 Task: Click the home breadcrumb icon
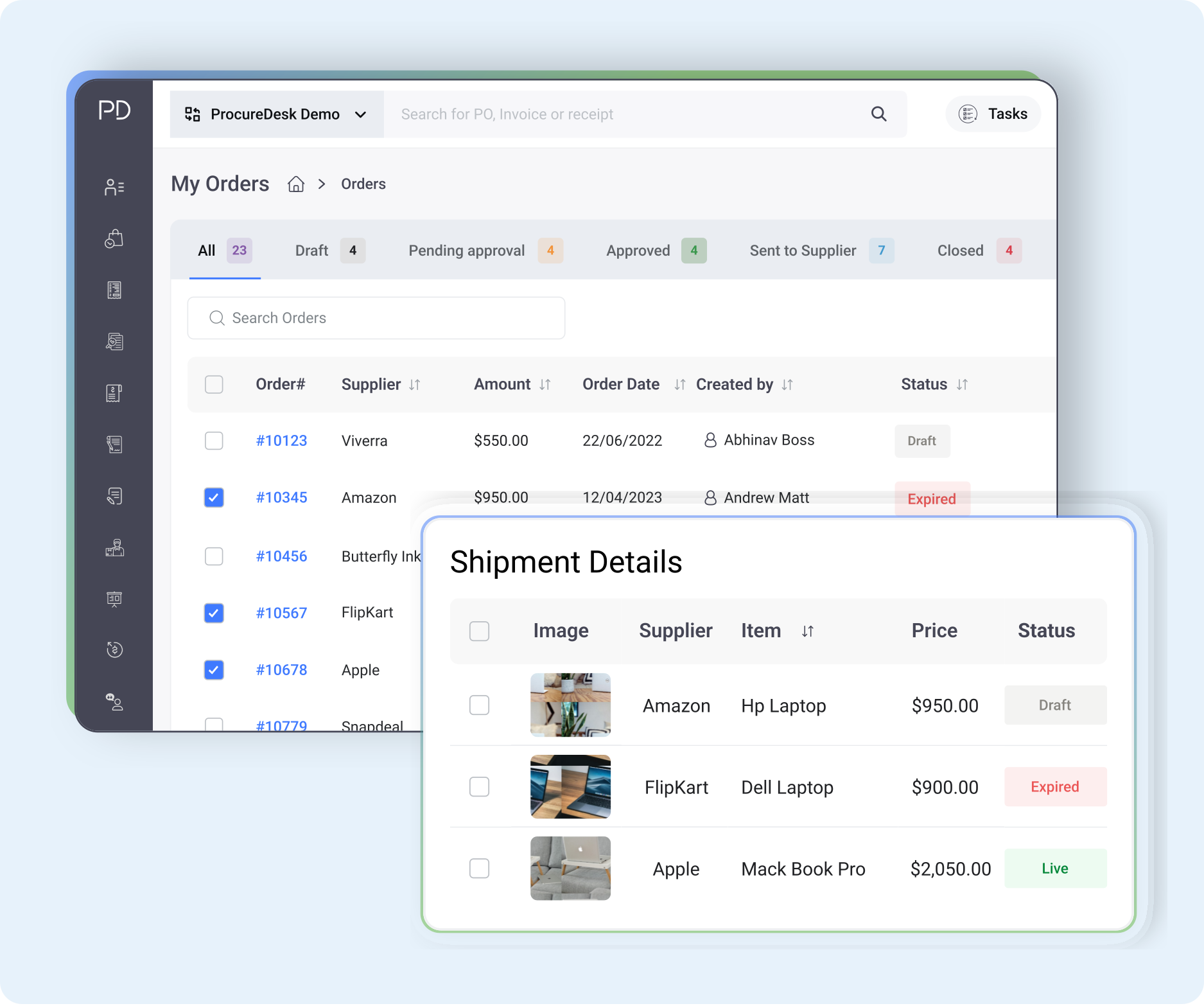point(296,184)
